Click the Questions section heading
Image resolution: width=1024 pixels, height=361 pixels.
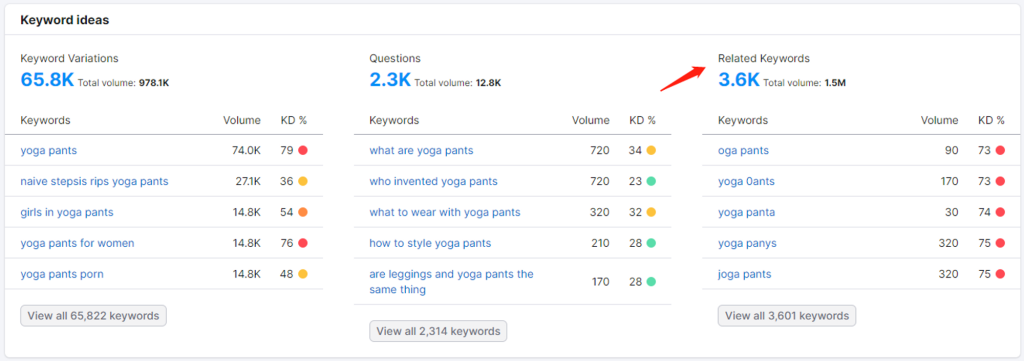[395, 58]
